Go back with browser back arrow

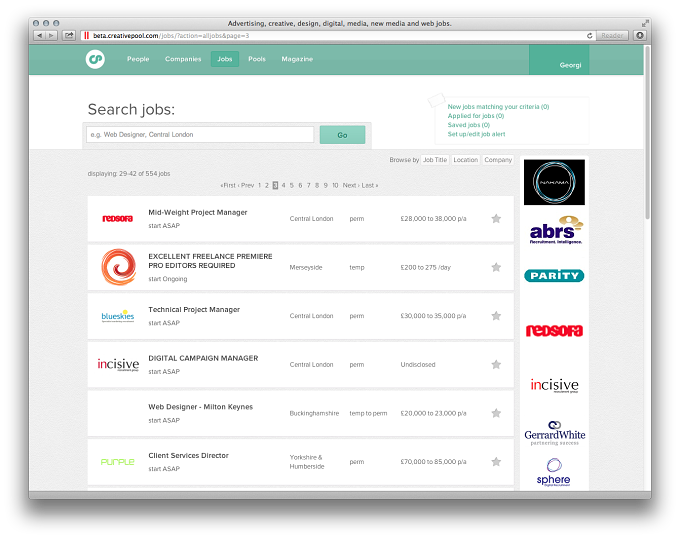39,36
